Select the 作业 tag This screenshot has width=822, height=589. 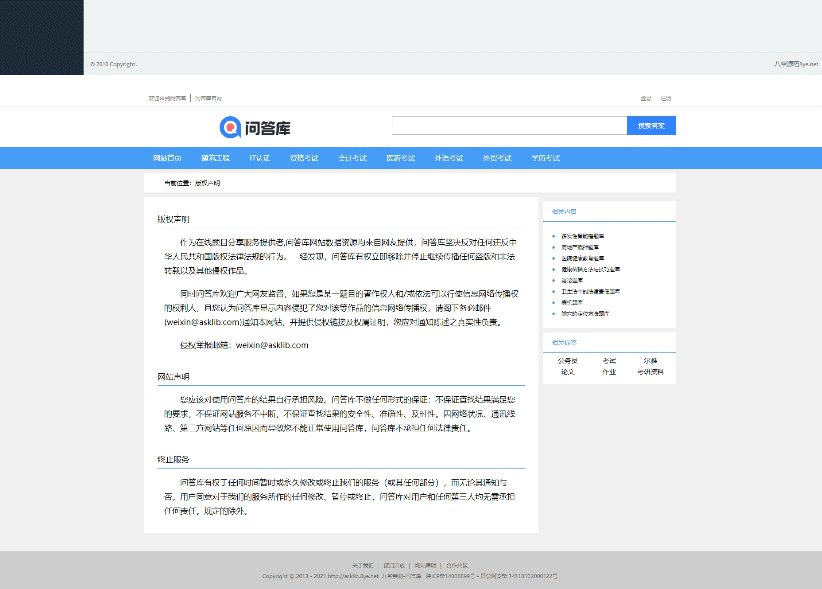click(609, 372)
